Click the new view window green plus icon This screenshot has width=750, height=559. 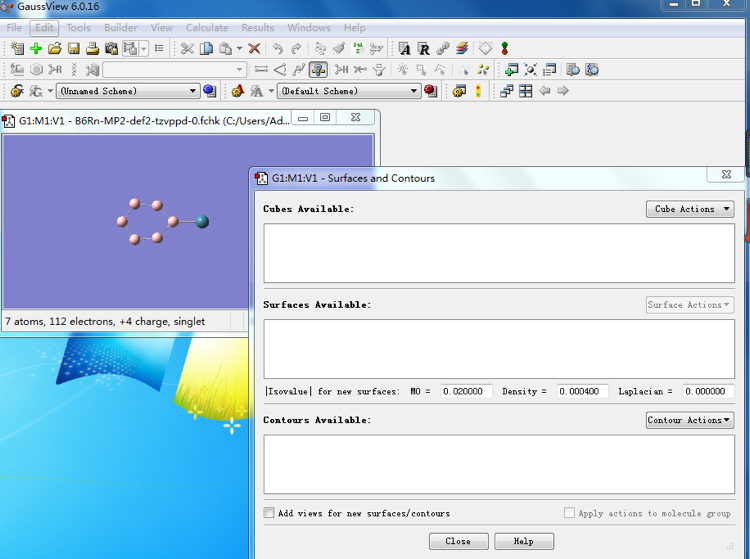(x=511, y=70)
